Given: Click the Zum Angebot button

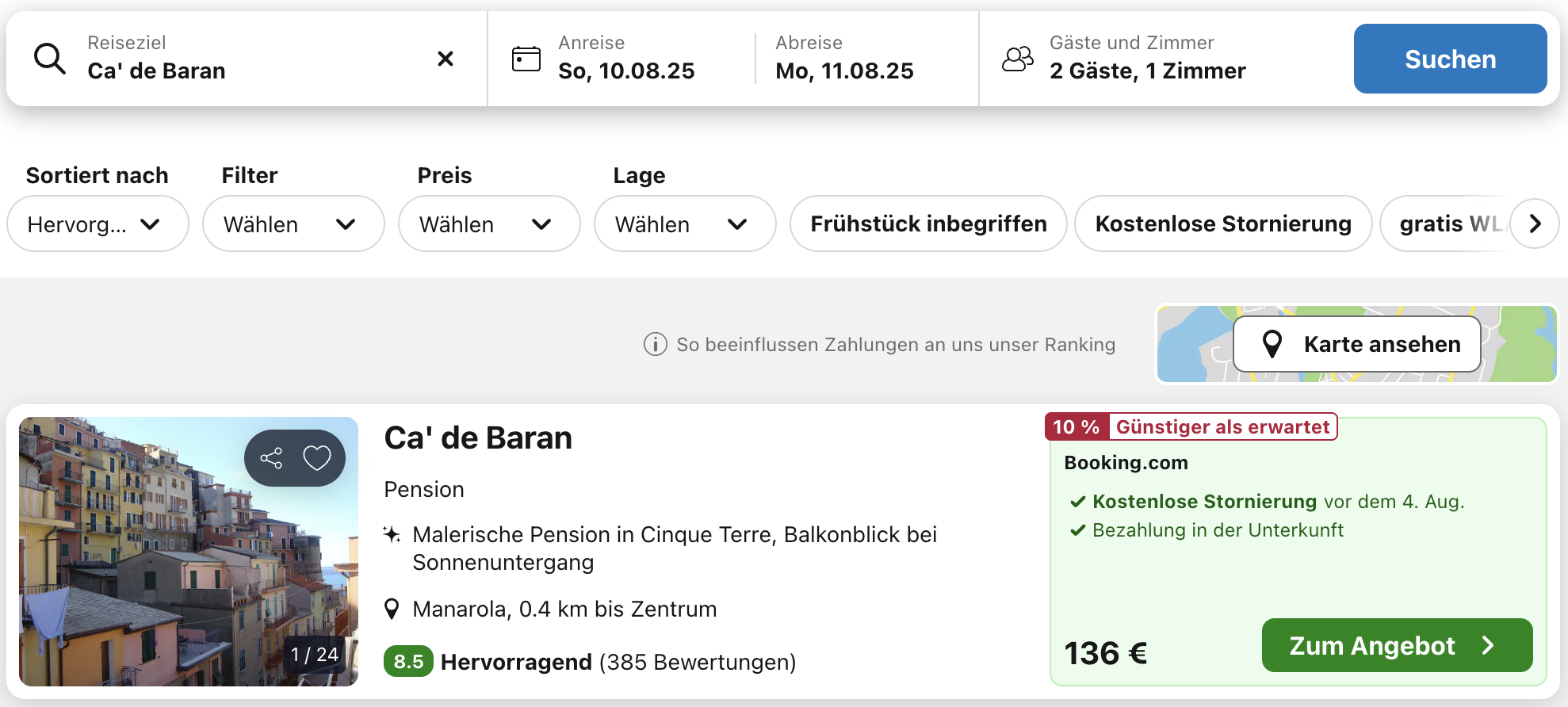Looking at the screenshot, I should pos(1396,645).
